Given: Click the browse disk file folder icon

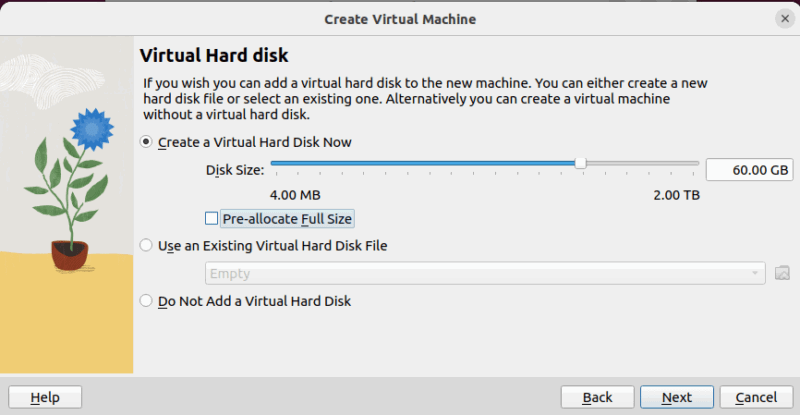Looking at the screenshot, I should pyautogui.click(x=782, y=273).
